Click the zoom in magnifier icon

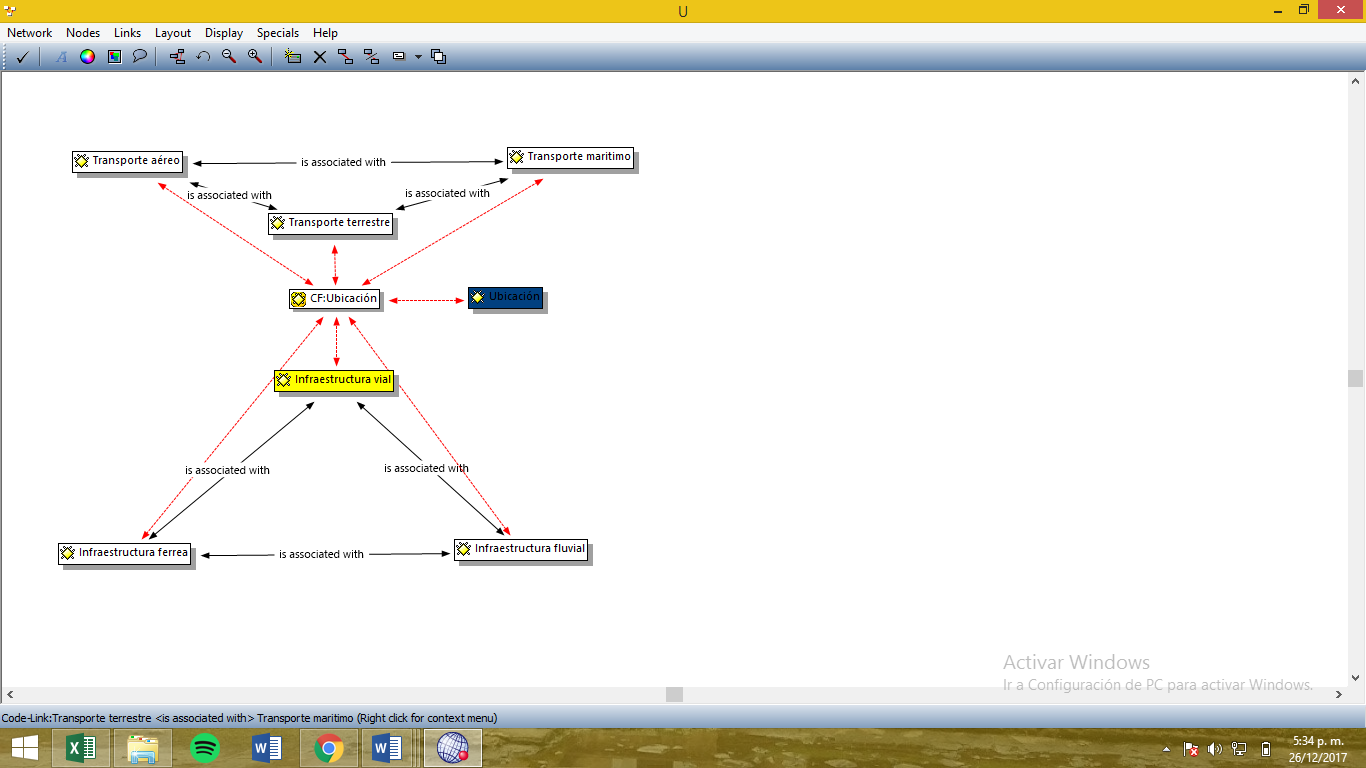255,57
